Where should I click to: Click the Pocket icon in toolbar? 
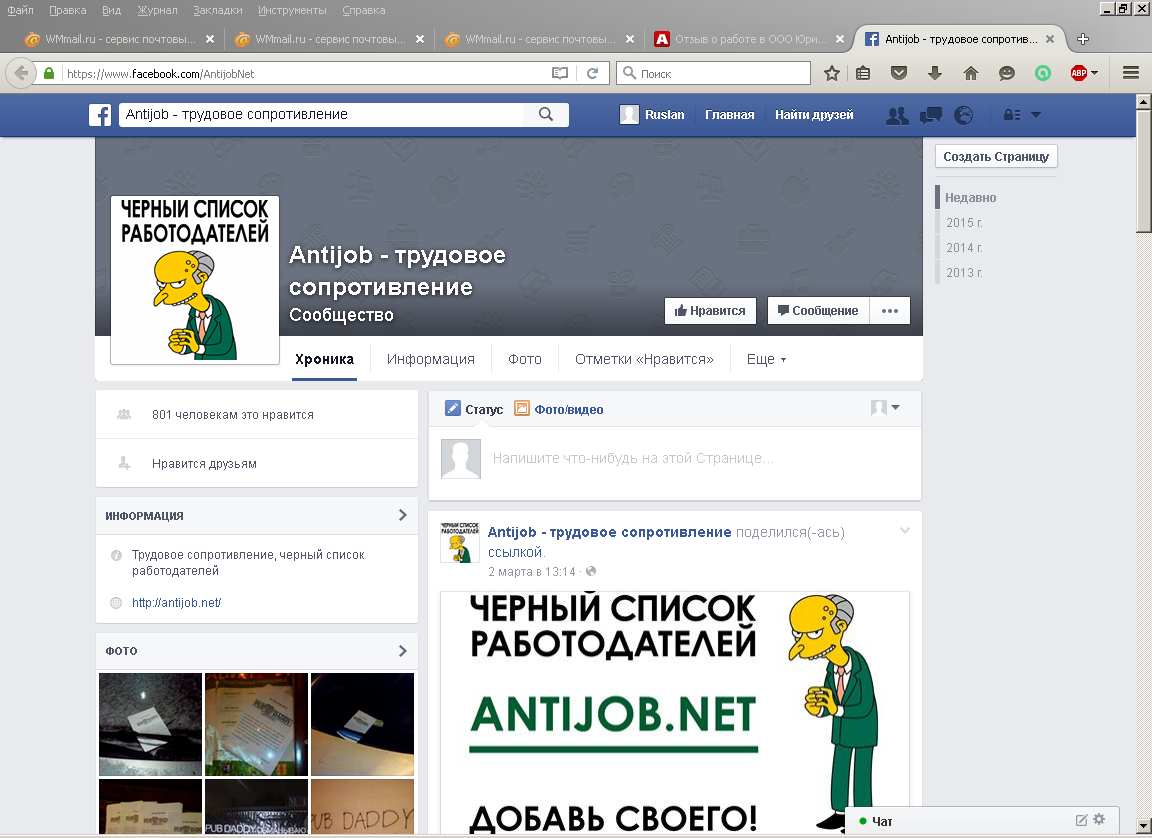(899, 73)
